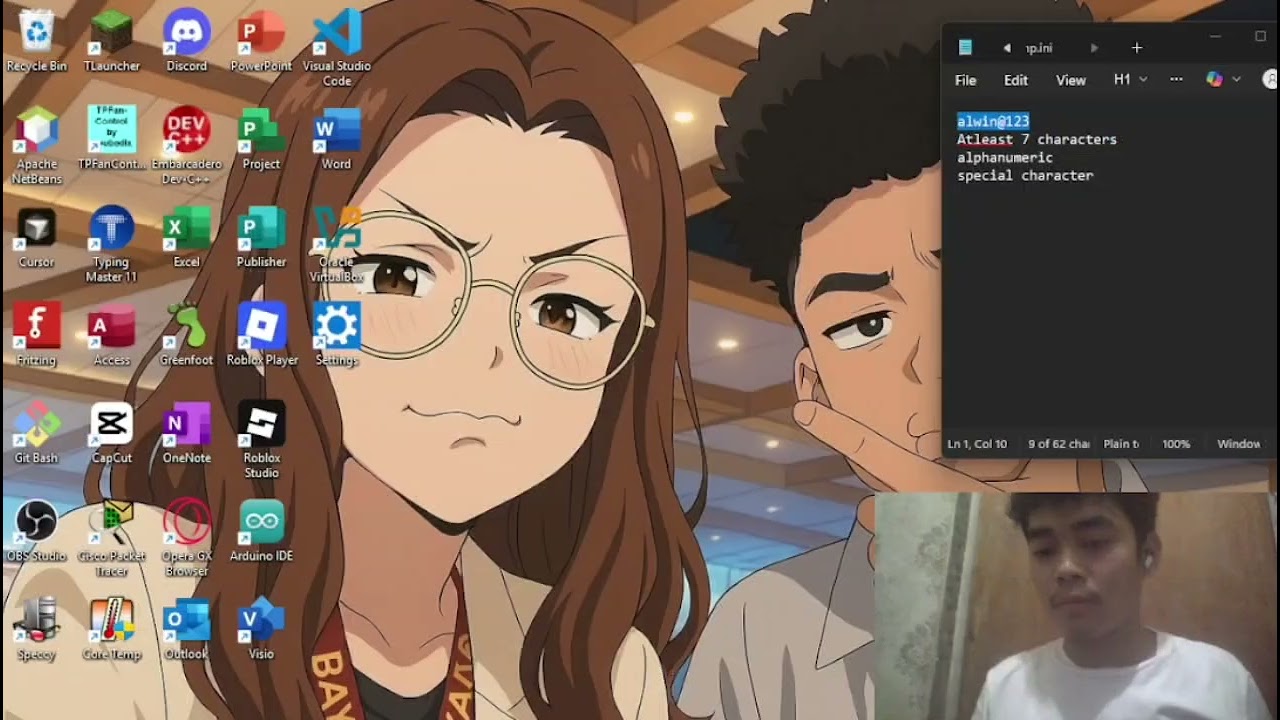Open the Access desktop shortcut
The image size is (1280, 720).
click(x=111, y=335)
